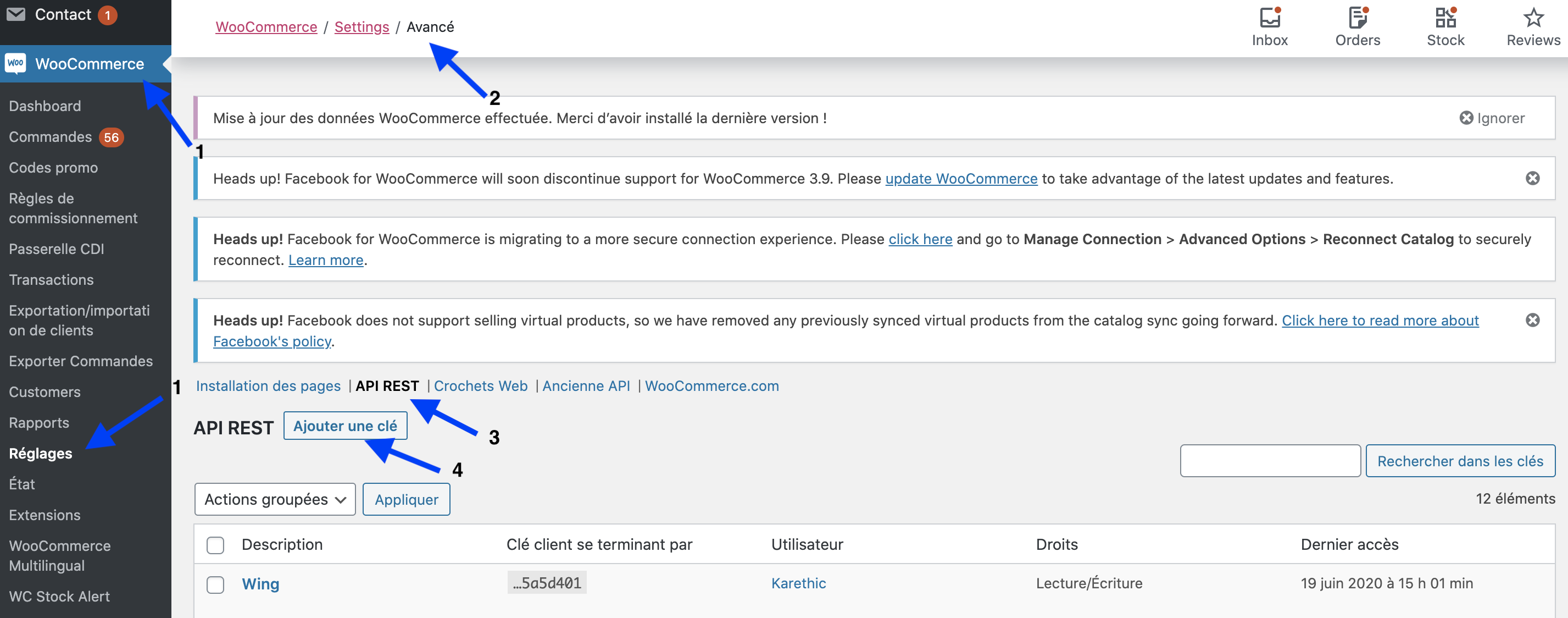Click the Contact envelope icon in sidebar

[16, 14]
